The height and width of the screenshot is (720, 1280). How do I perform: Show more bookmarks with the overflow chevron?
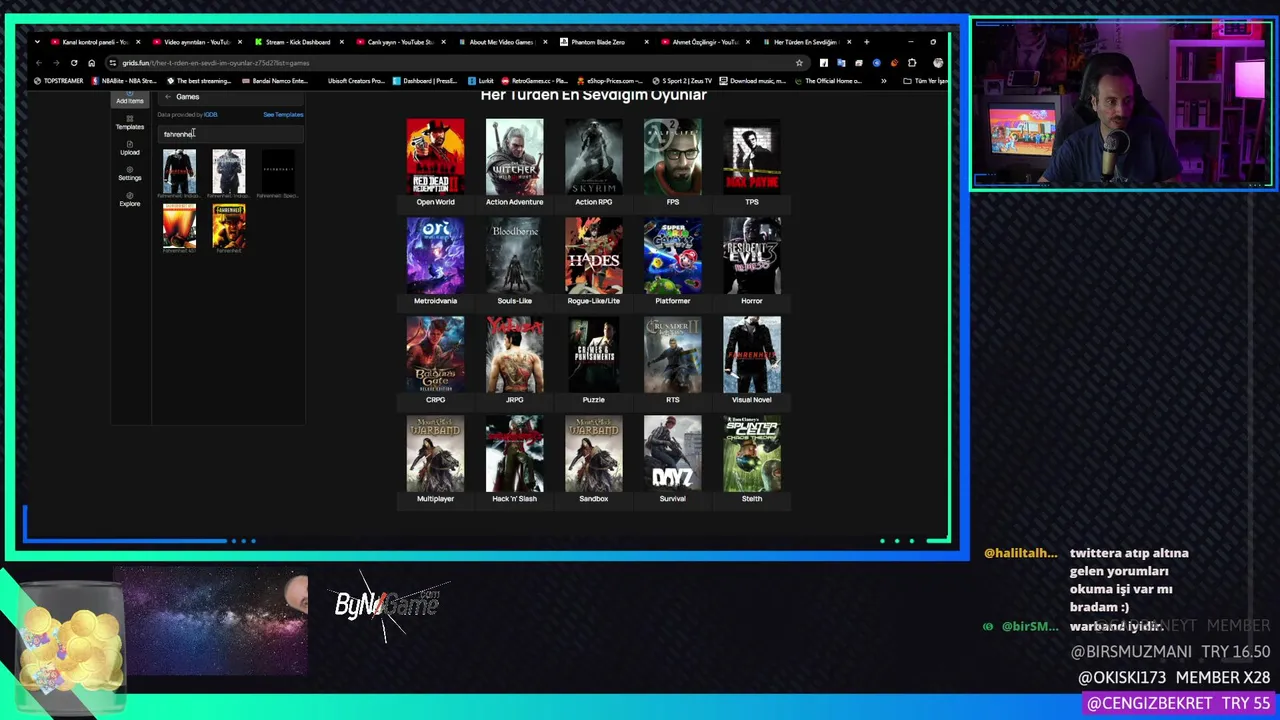pyautogui.click(x=883, y=81)
